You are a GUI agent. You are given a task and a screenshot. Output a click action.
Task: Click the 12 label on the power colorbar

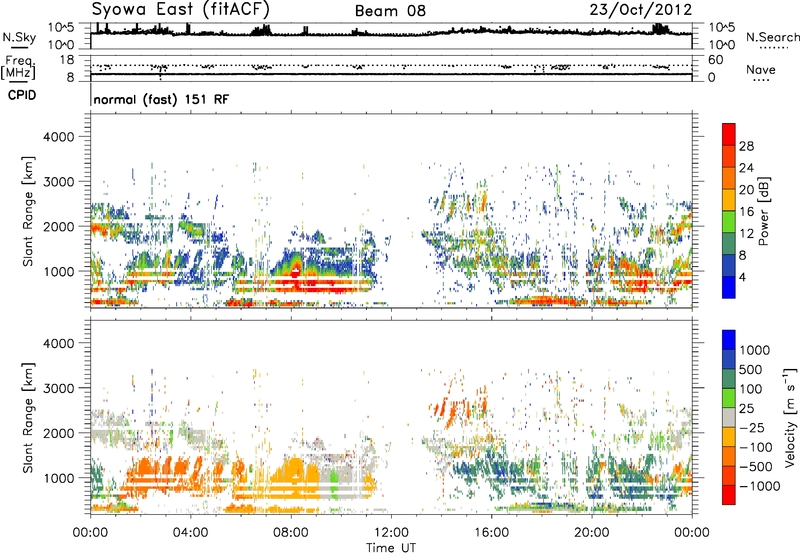coord(746,233)
